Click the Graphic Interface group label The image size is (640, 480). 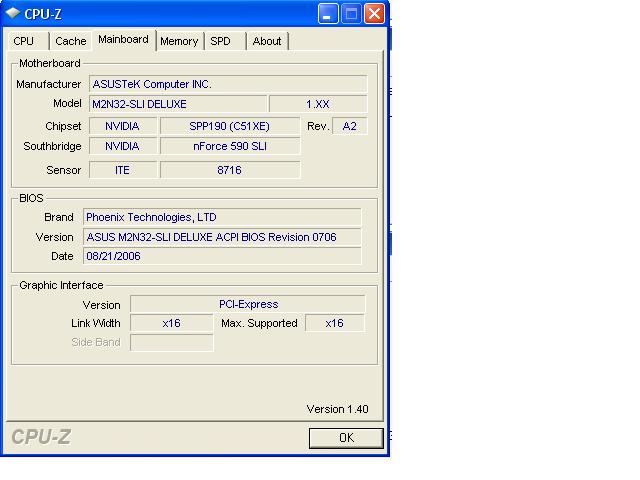tap(61, 285)
